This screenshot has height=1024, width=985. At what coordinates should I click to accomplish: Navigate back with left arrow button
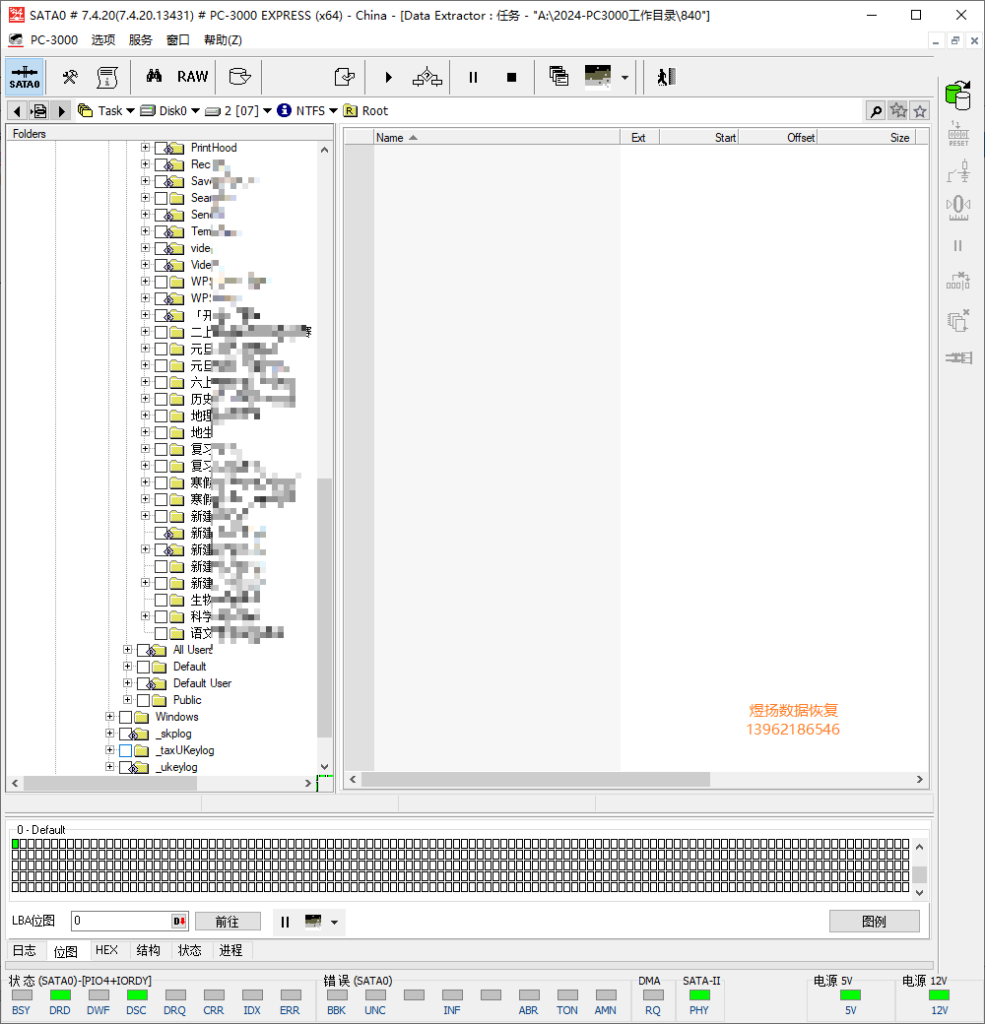18,111
